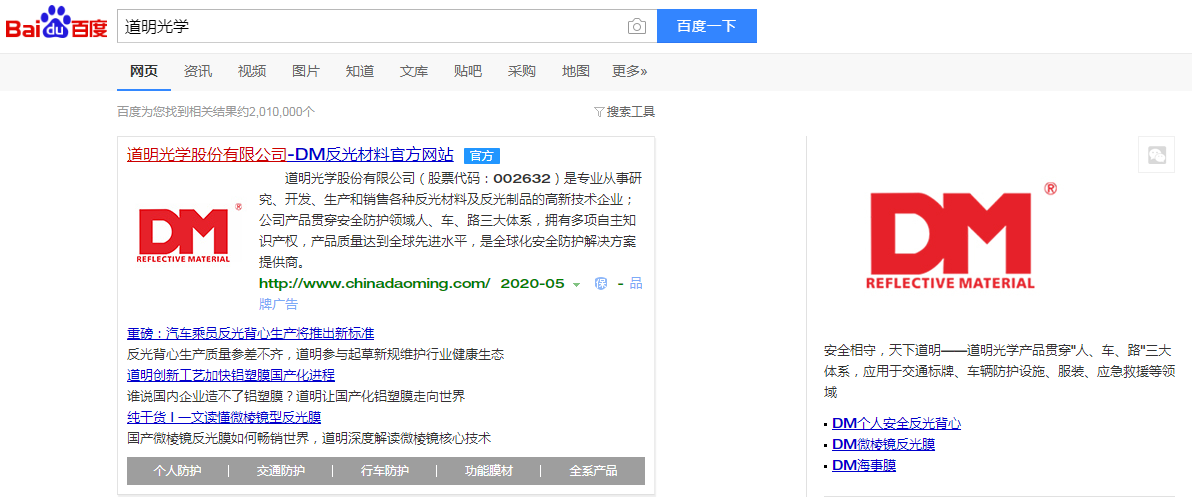The image size is (1192, 497).
Task: Open the 更多» menu
Action: click(x=629, y=71)
